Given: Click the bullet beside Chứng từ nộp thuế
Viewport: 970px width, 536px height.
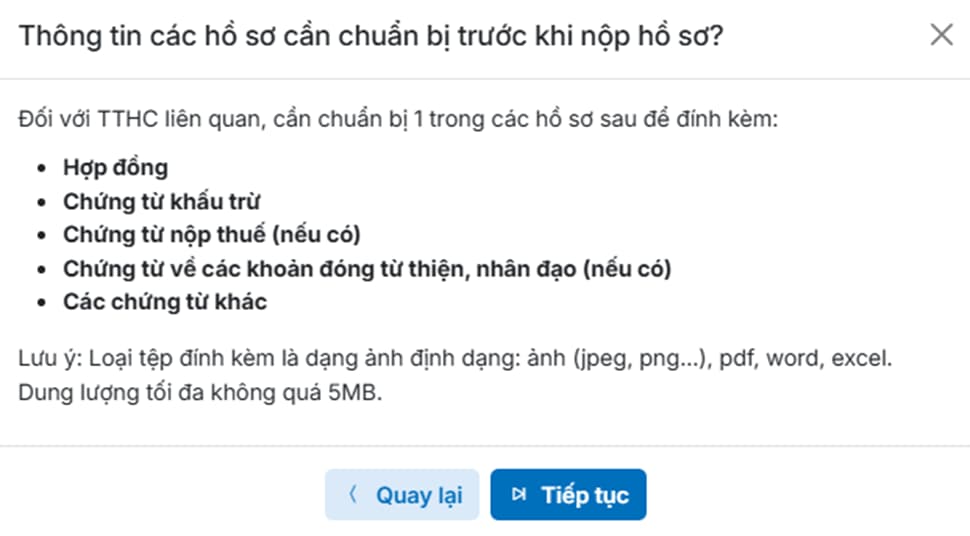Looking at the screenshot, I should click(x=41, y=236).
